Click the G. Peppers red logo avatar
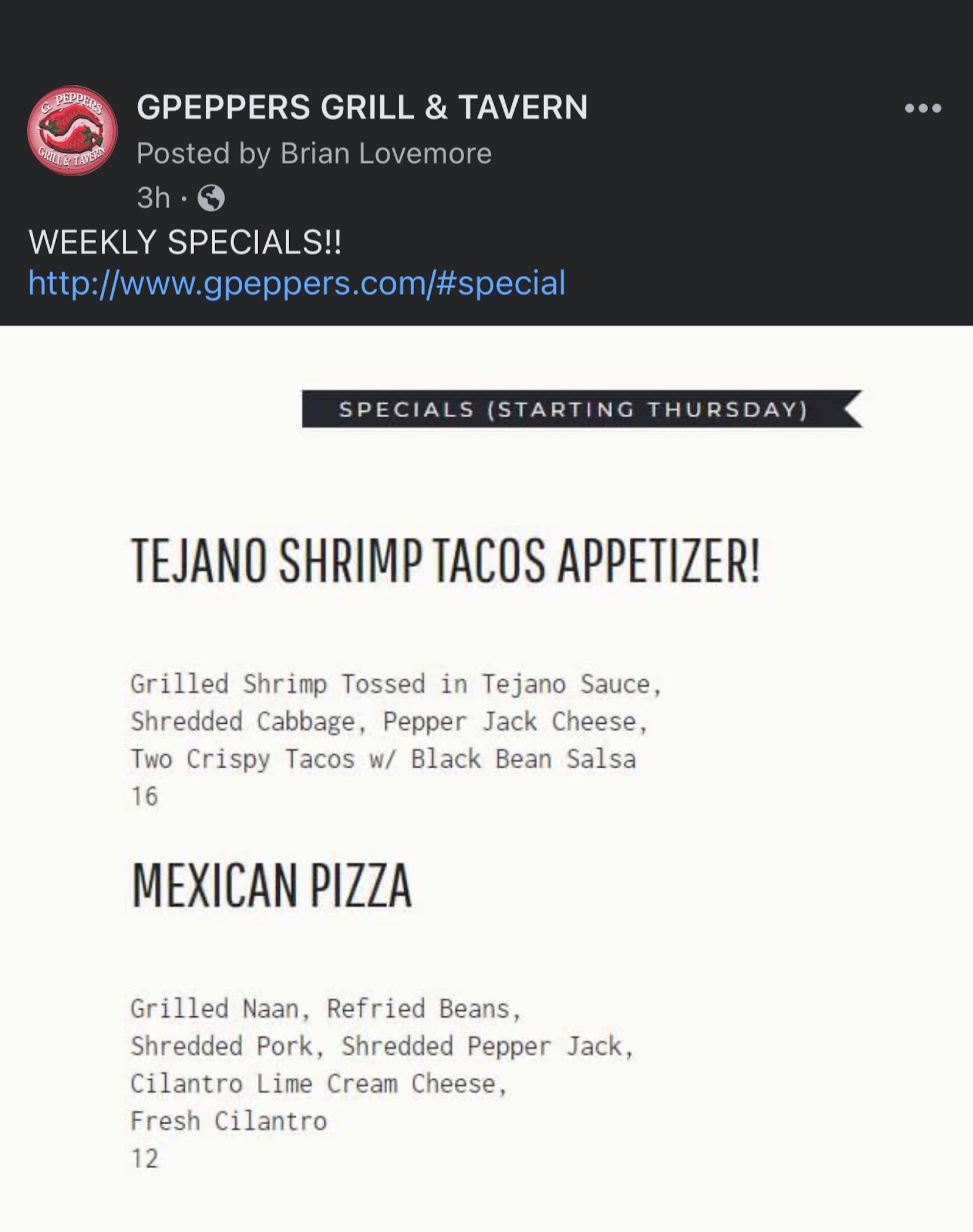Image resolution: width=973 pixels, height=1232 pixels. (72, 131)
